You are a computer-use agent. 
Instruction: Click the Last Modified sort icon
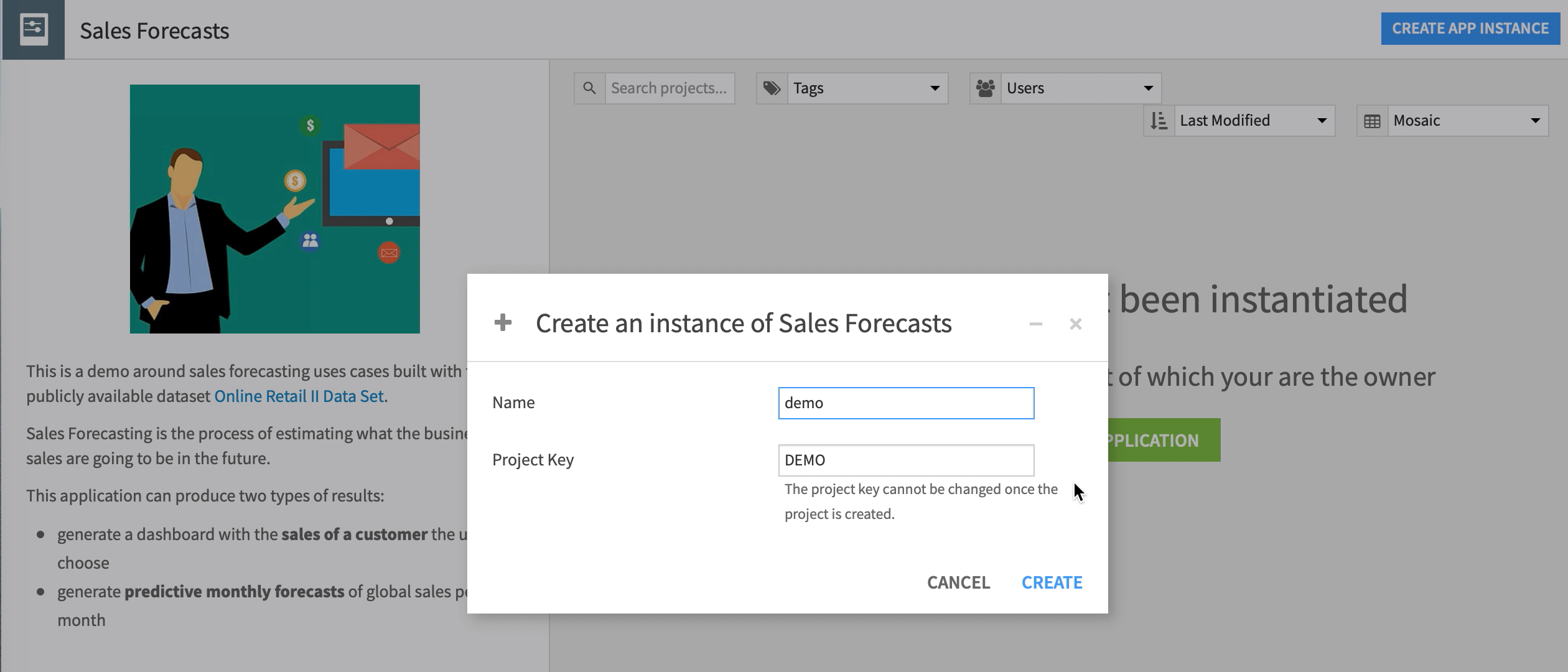click(x=1159, y=120)
